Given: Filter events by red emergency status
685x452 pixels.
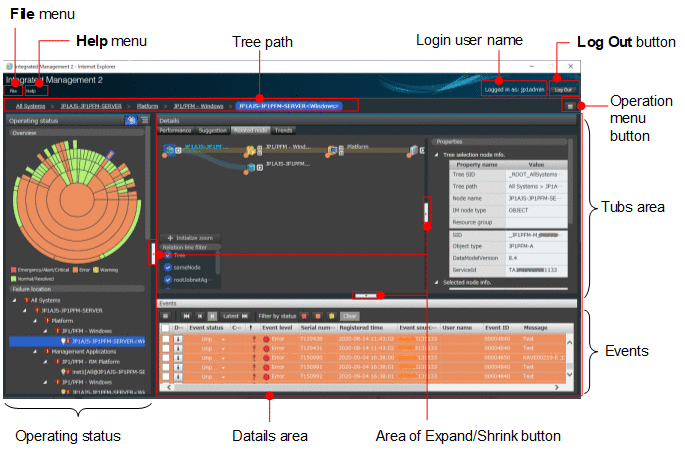Looking at the screenshot, I should click(304, 316).
